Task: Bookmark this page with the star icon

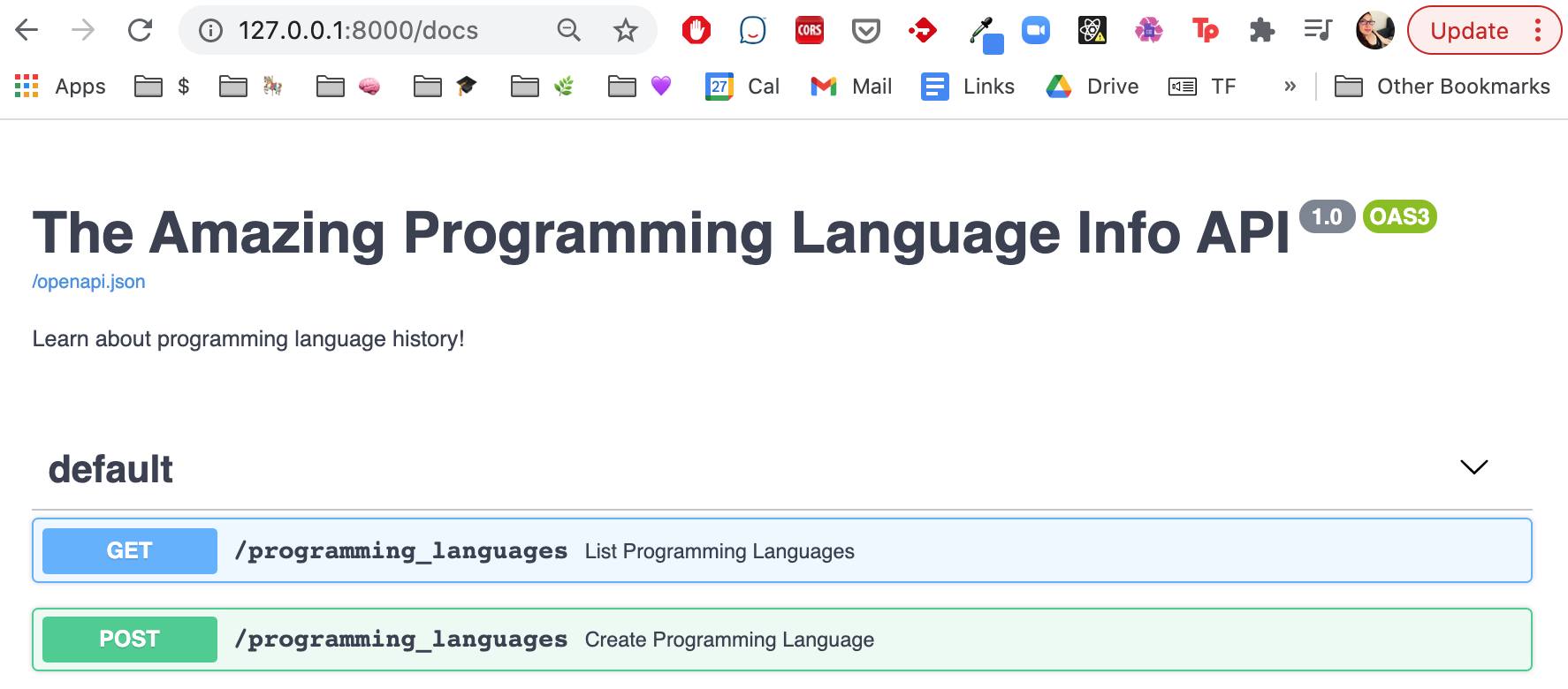Action: point(626,31)
